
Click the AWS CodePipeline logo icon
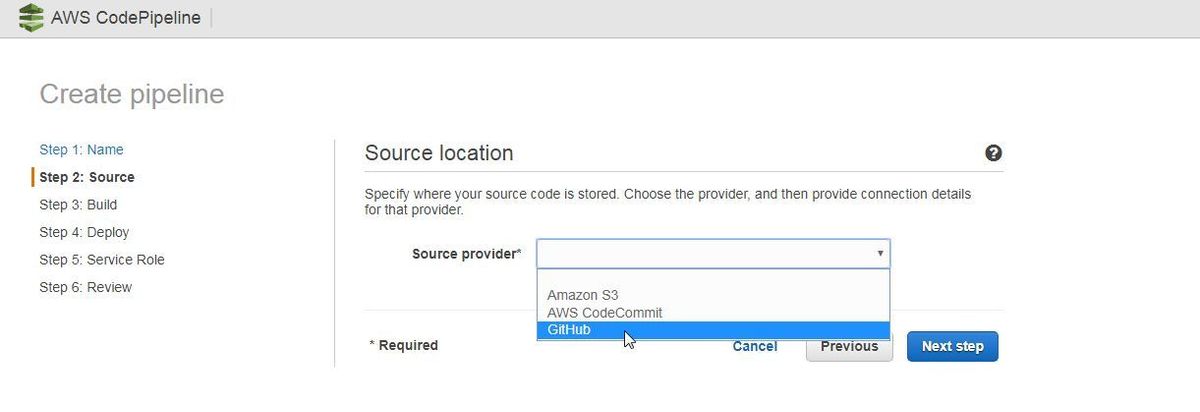tap(32, 17)
